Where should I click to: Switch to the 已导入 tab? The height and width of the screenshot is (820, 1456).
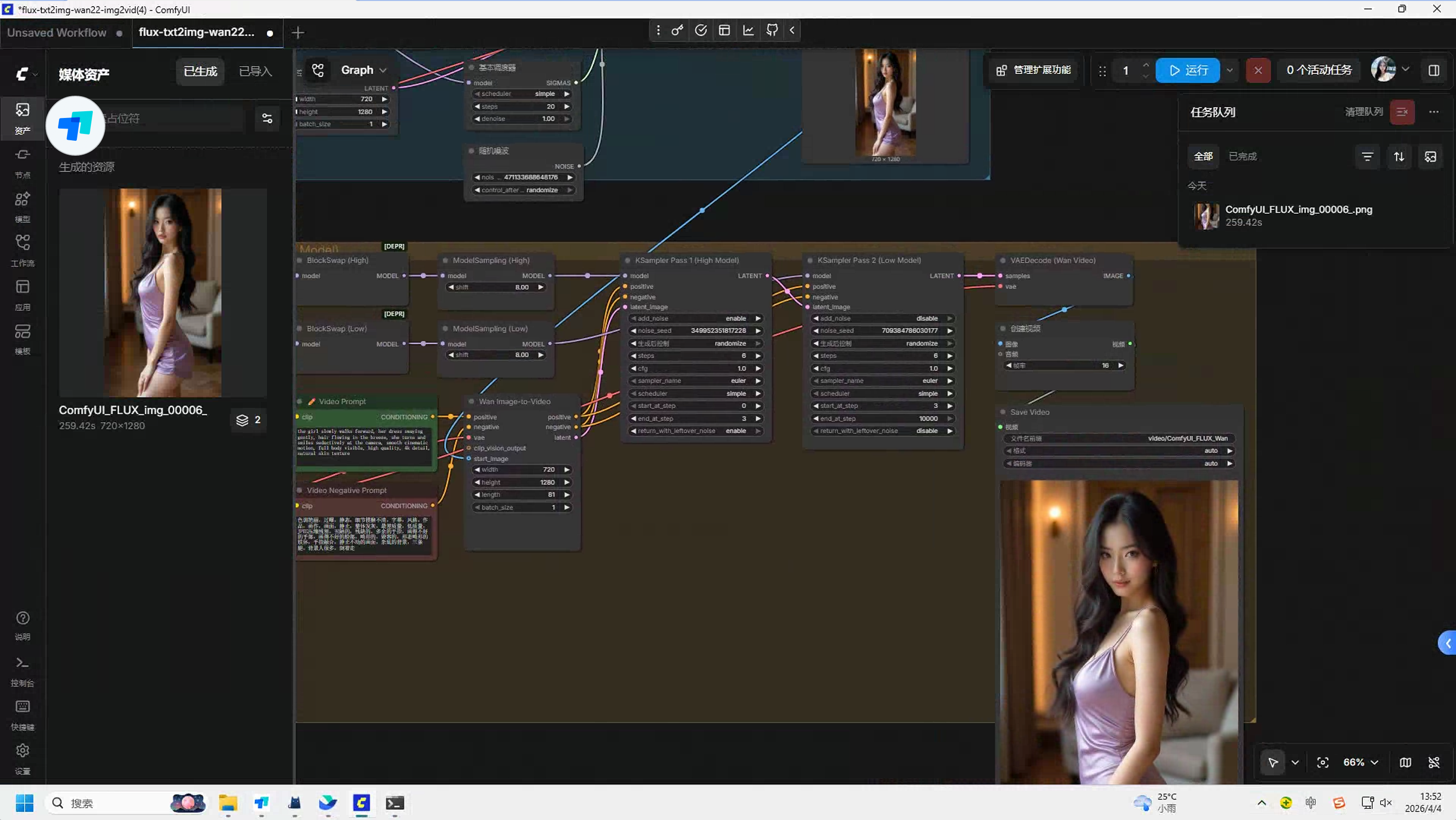tap(256, 71)
